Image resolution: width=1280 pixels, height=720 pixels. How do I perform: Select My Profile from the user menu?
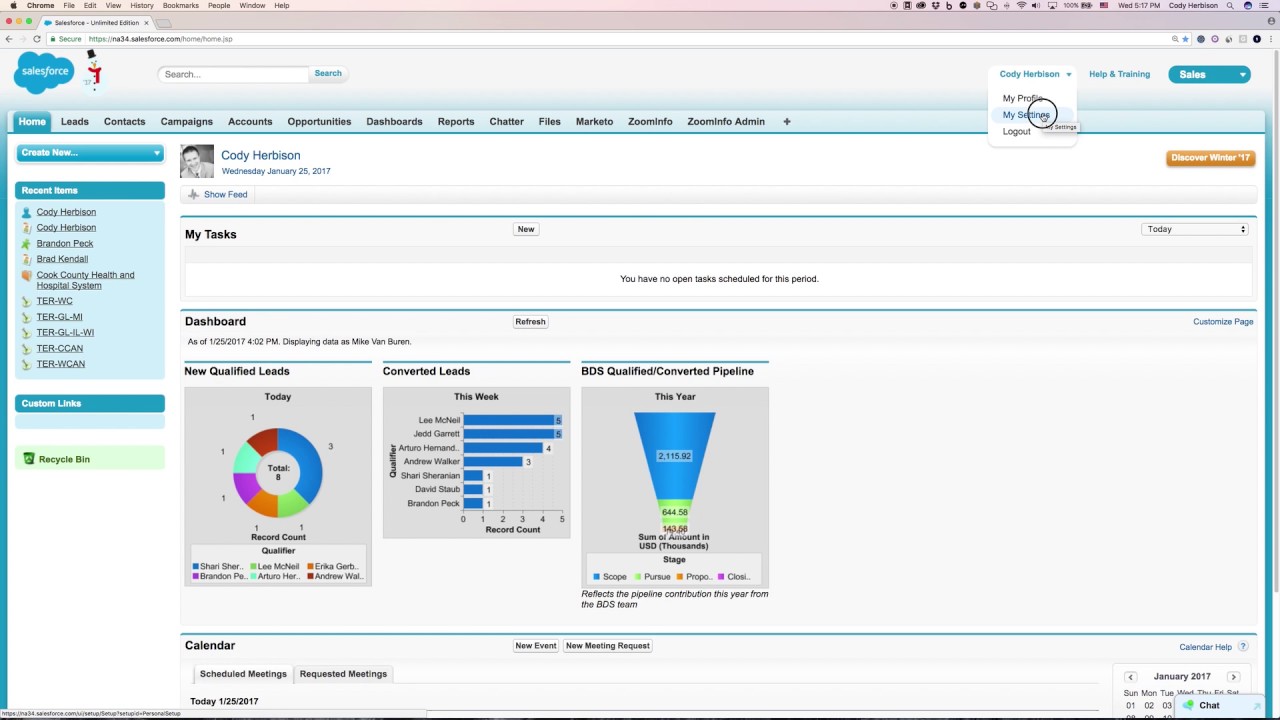pyautogui.click(x=1022, y=99)
